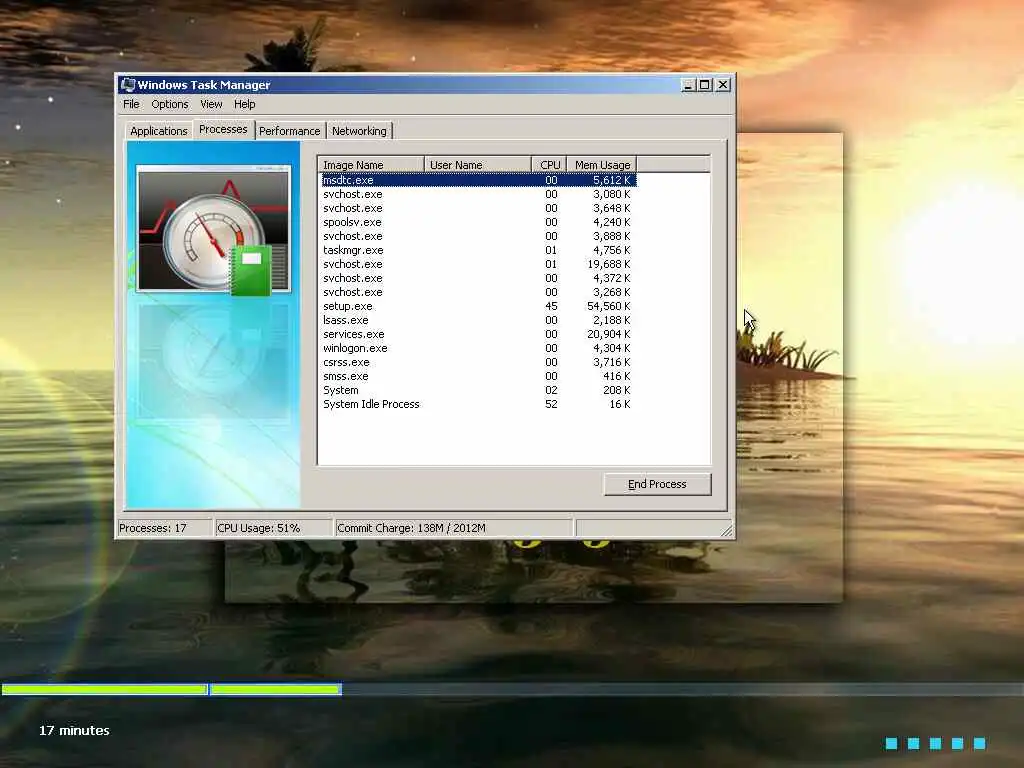Click the green setup progress bar
This screenshot has height=768, width=1024.
[171, 689]
